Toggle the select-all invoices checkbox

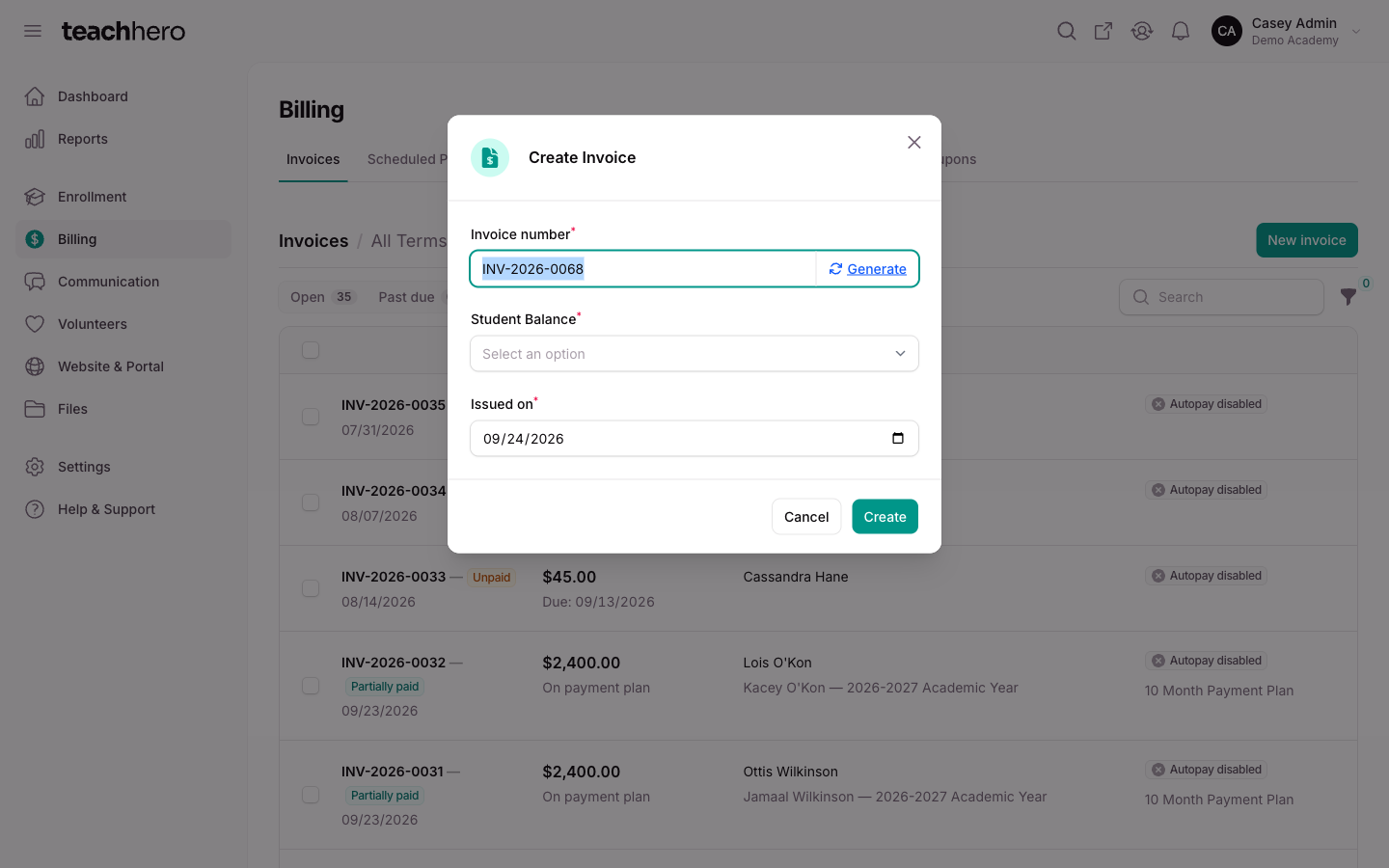311,350
